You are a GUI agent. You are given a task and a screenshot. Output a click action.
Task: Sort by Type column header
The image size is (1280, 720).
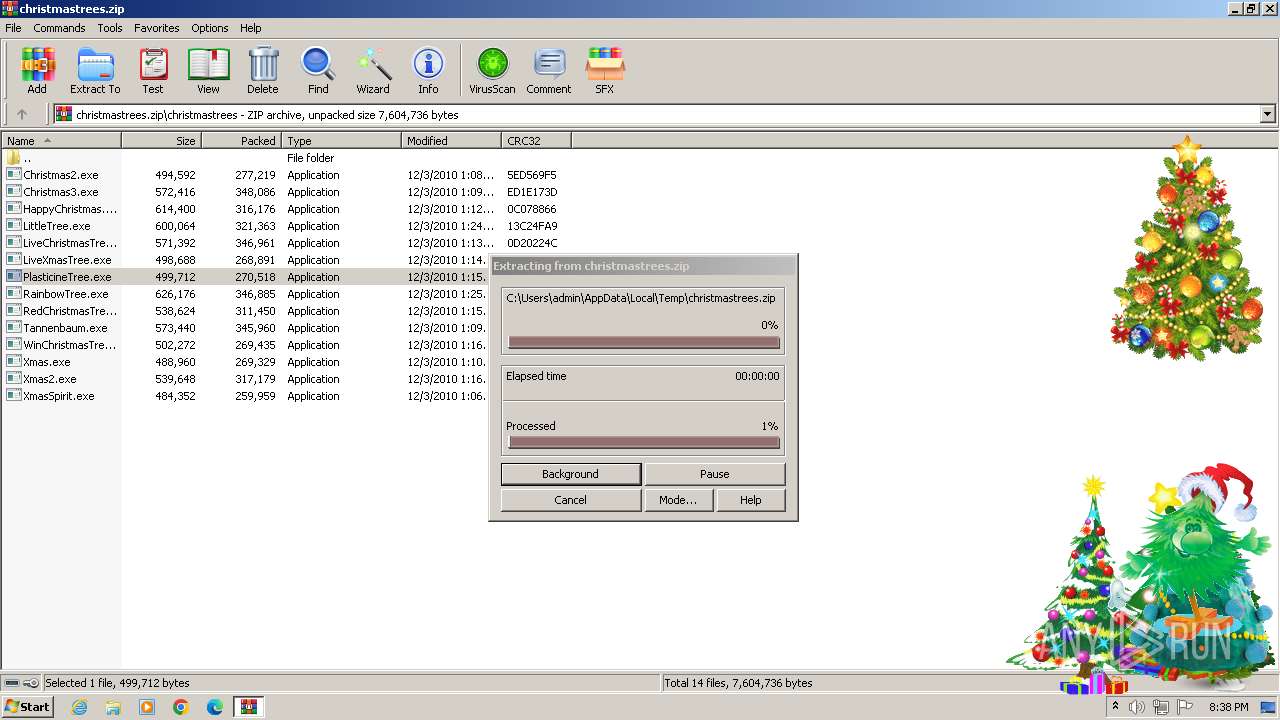[342, 141]
